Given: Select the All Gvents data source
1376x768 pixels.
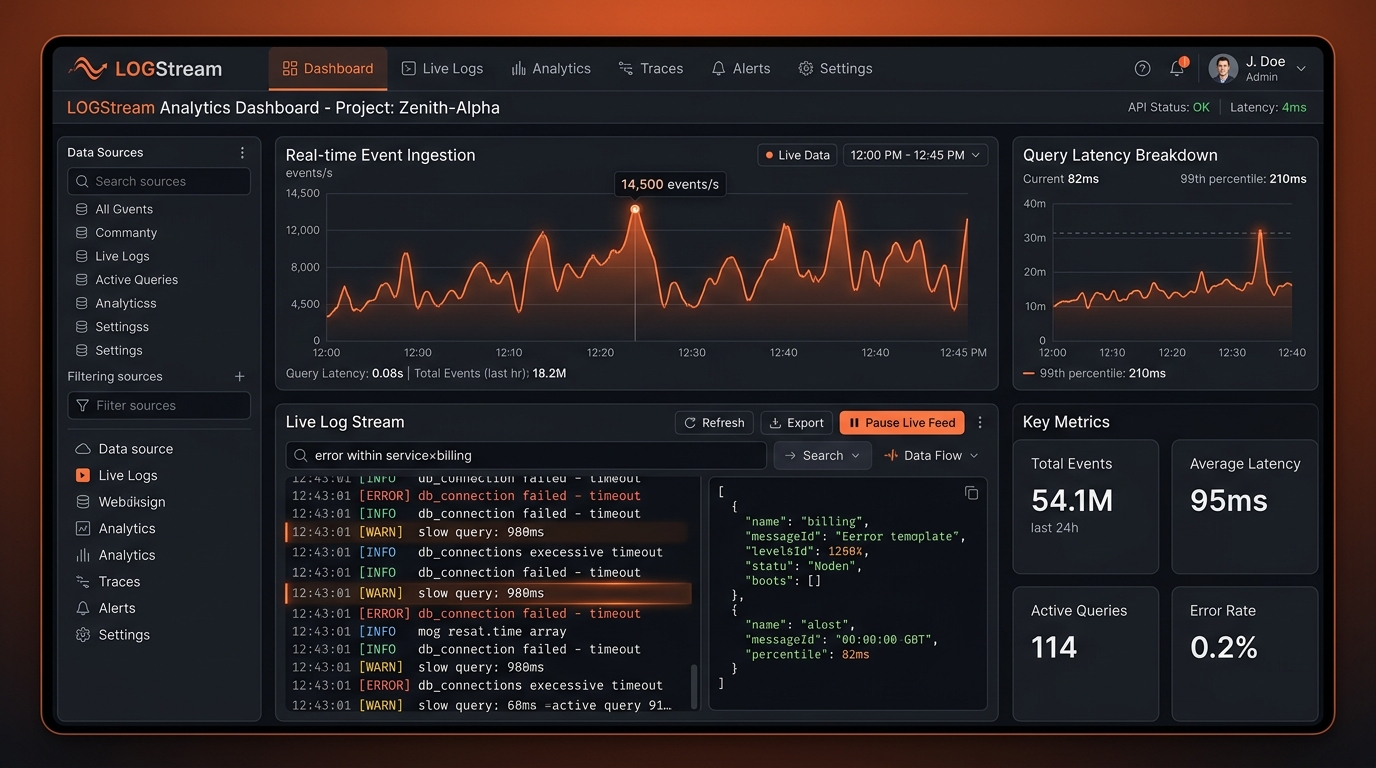Looking at the screenshot, I should pos(114,209).
